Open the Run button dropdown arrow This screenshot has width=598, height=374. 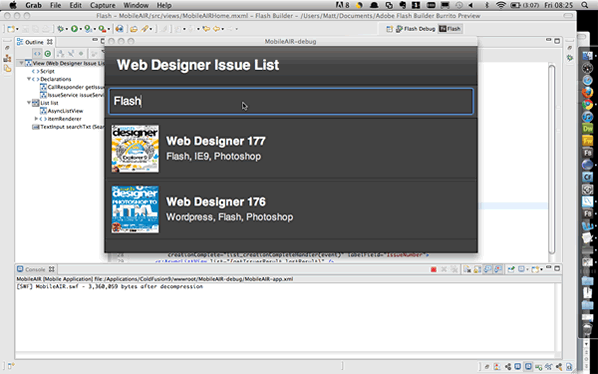click(x=80, y=29)
